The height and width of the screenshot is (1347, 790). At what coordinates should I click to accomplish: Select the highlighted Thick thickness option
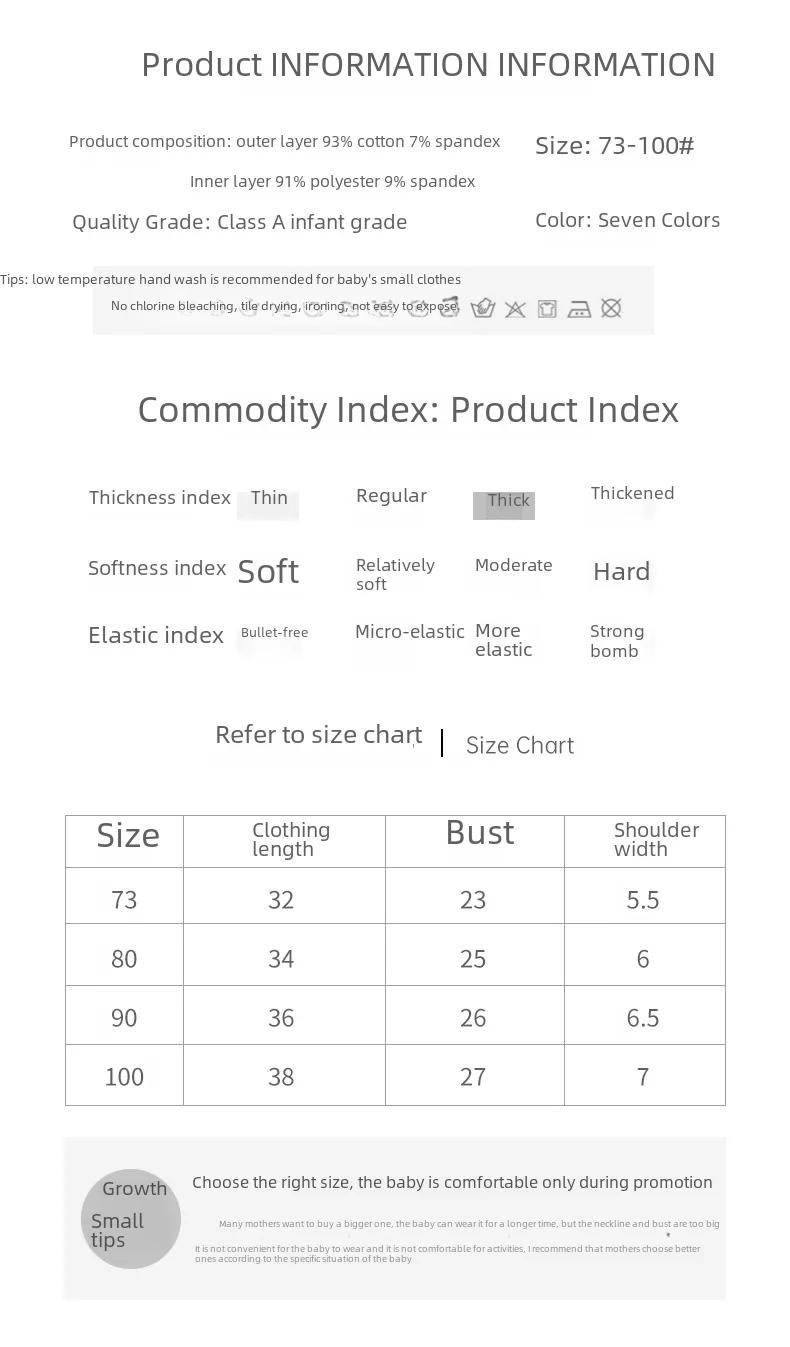pyautogui.click(x=504, y=505)
